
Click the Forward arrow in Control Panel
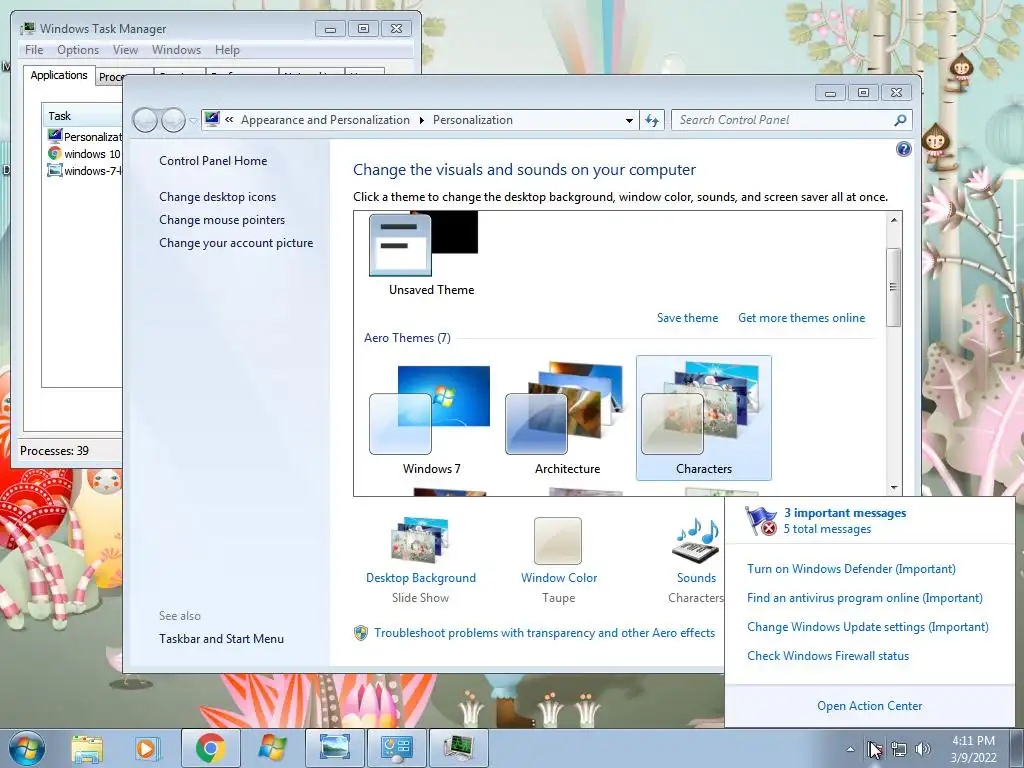[173, 120]
